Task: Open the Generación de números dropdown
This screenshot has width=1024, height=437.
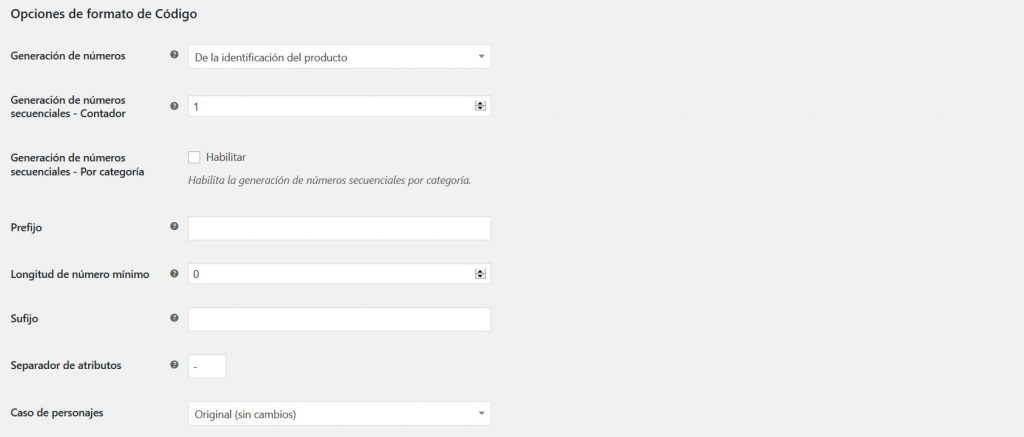Action: [339, 57]
